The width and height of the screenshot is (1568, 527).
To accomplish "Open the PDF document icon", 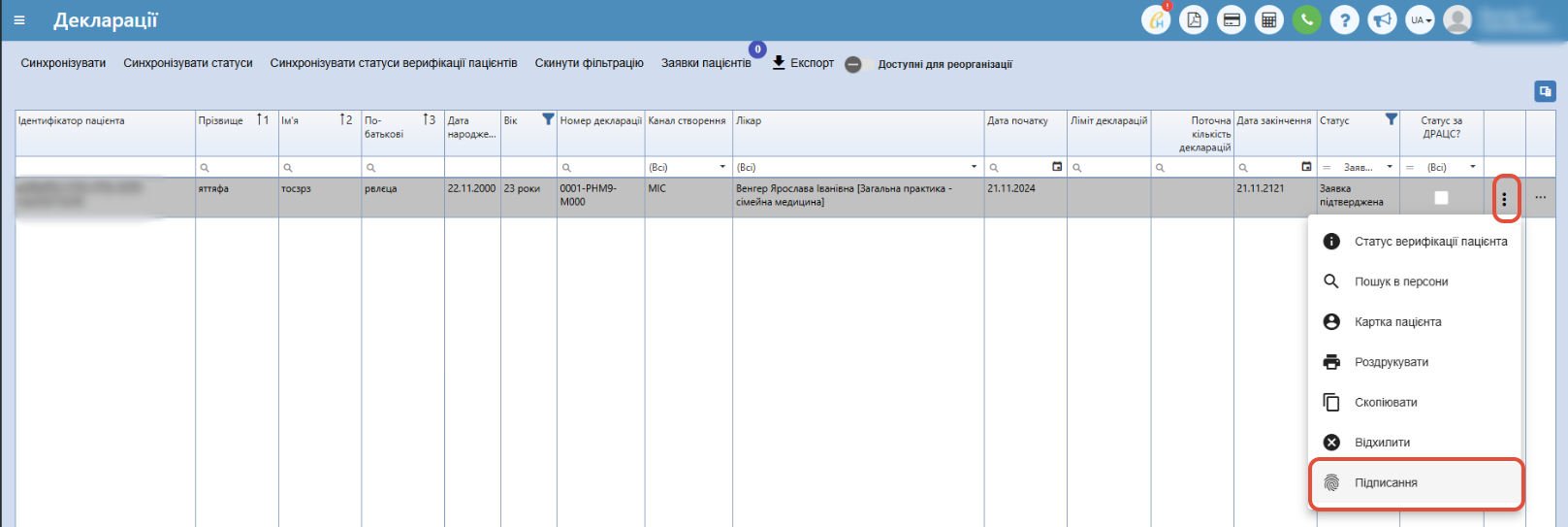I will pos(1194,19).
